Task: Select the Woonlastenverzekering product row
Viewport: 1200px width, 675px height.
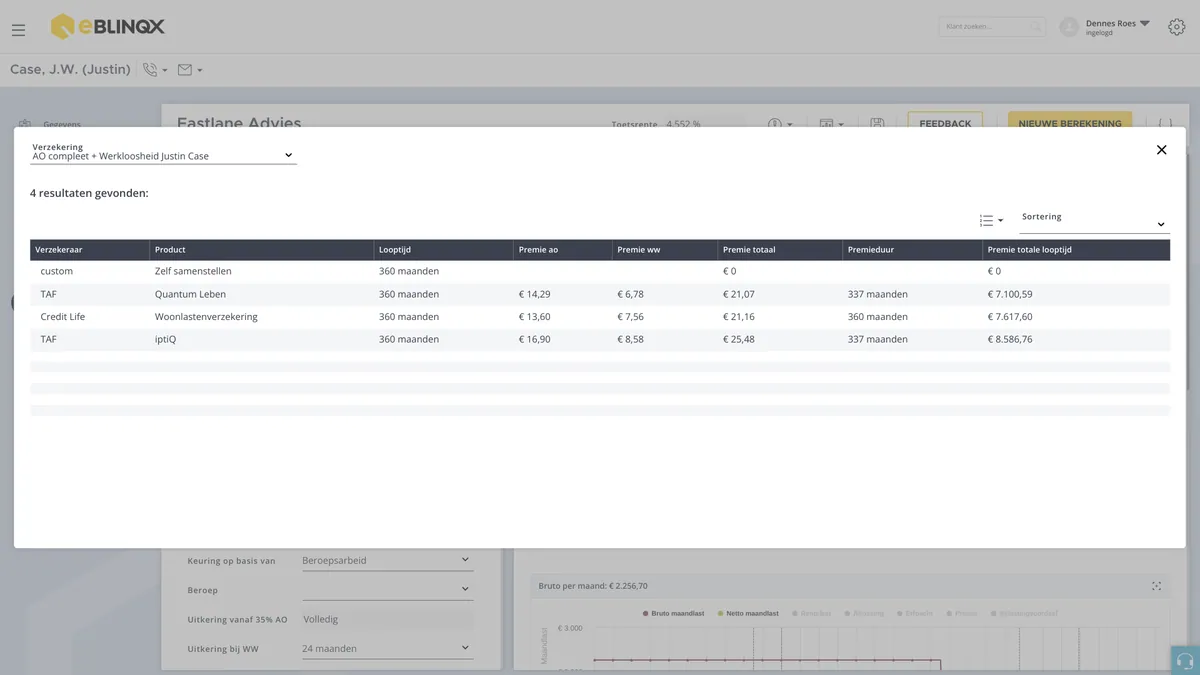Action: point(600,317)
